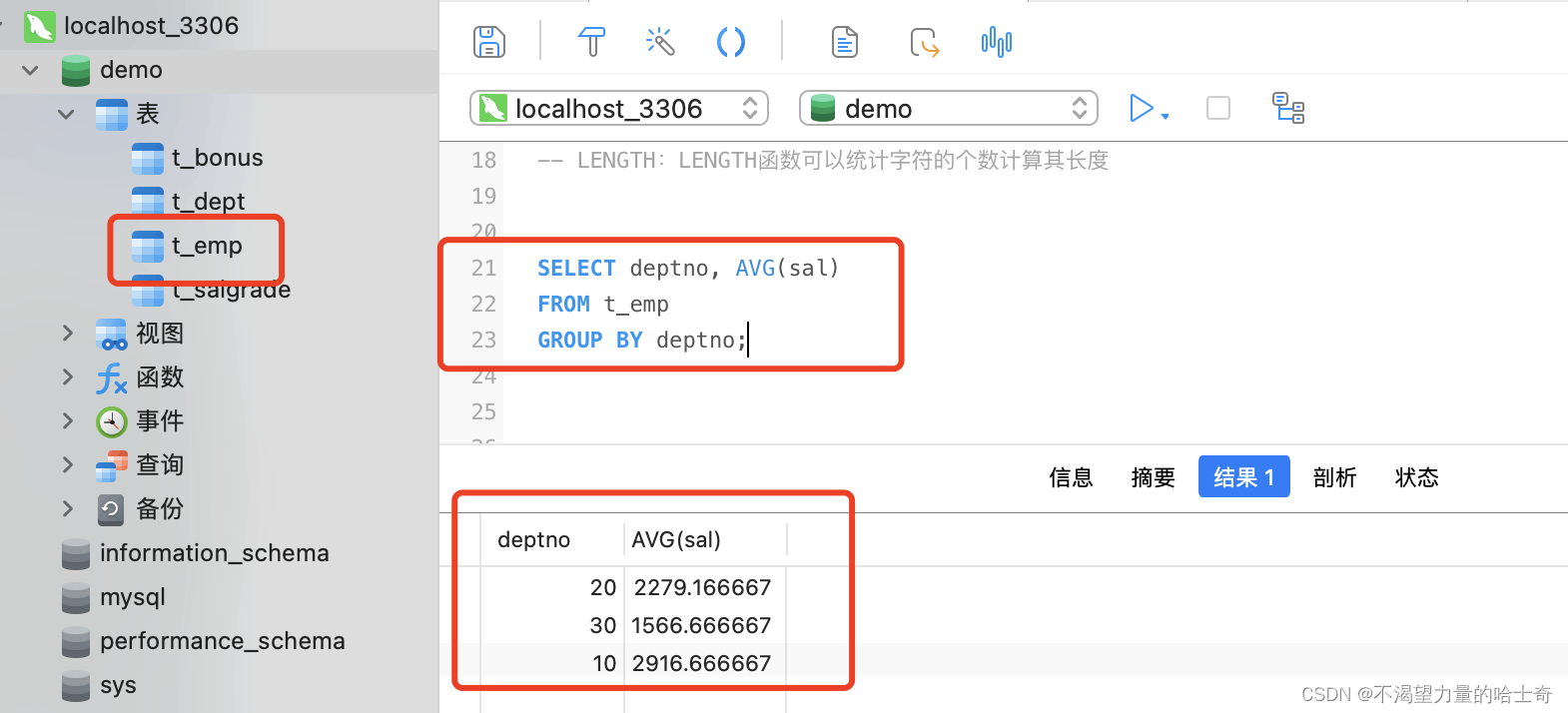The image size is (1568, 713).
Task: Place the cursor on the GROUP BY deptno line
Action: pyautogui.click(x=642, y=340)
